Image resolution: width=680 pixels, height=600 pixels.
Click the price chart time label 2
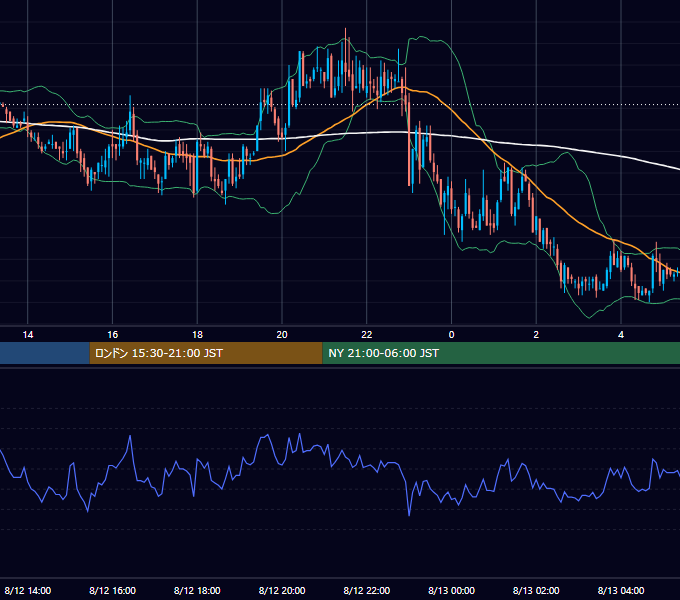pyautogui.click(x=536, y=335)
